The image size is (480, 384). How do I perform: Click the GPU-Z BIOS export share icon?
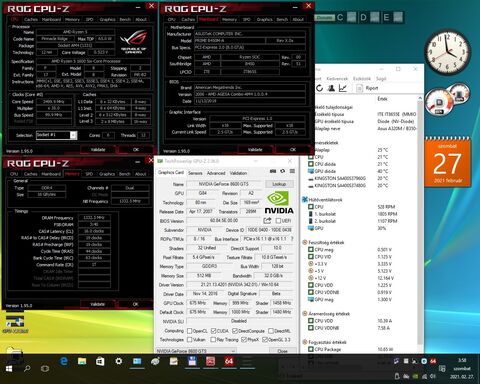point(267,220)
